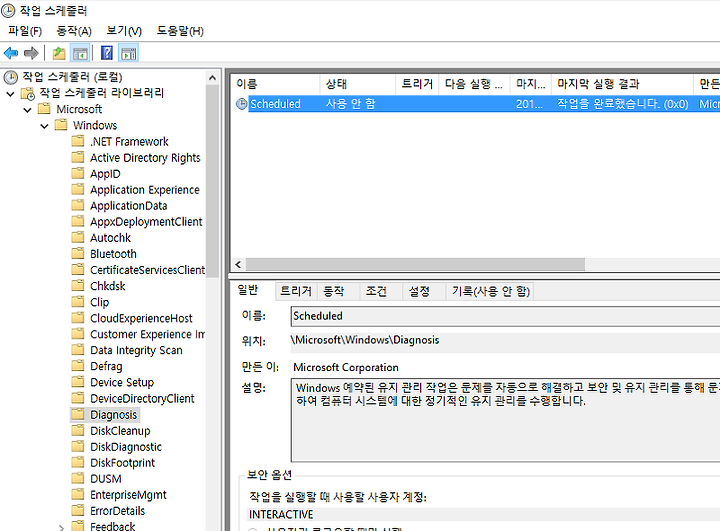The width and height of the screenshot is (720, 531).
Task: Click the 이름 field containing Scheduled
Action: tap(505, 316)
